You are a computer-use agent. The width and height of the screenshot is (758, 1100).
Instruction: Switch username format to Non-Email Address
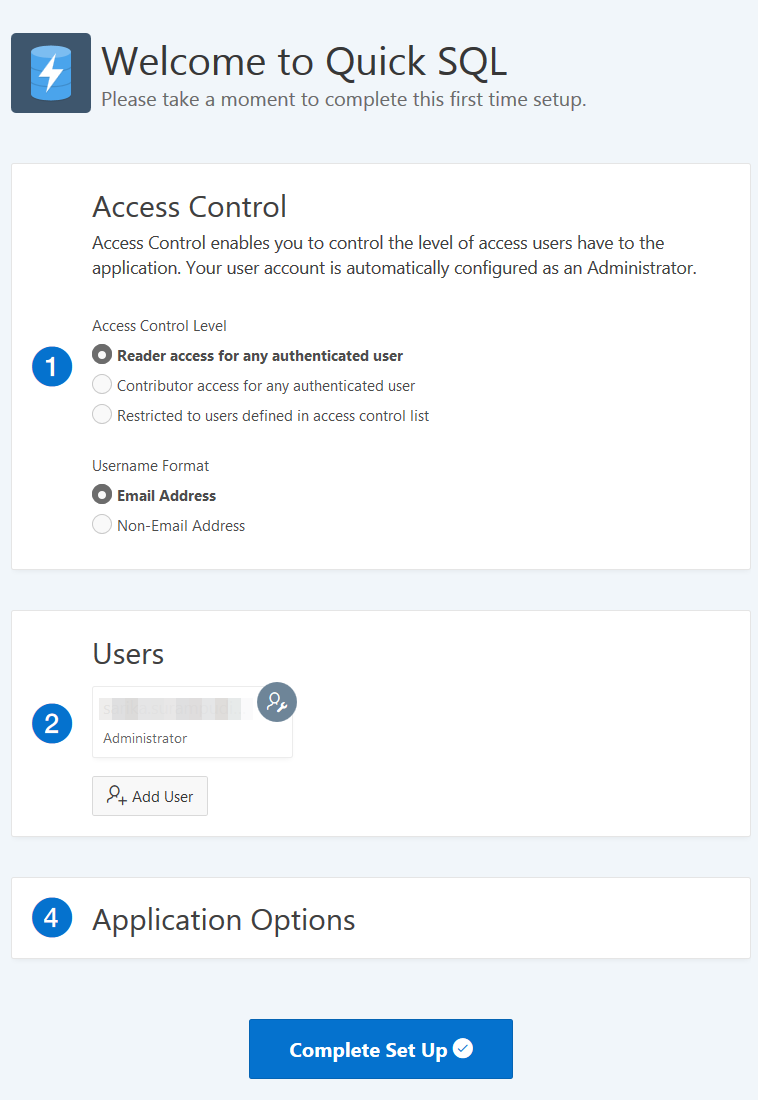(102, 525)
